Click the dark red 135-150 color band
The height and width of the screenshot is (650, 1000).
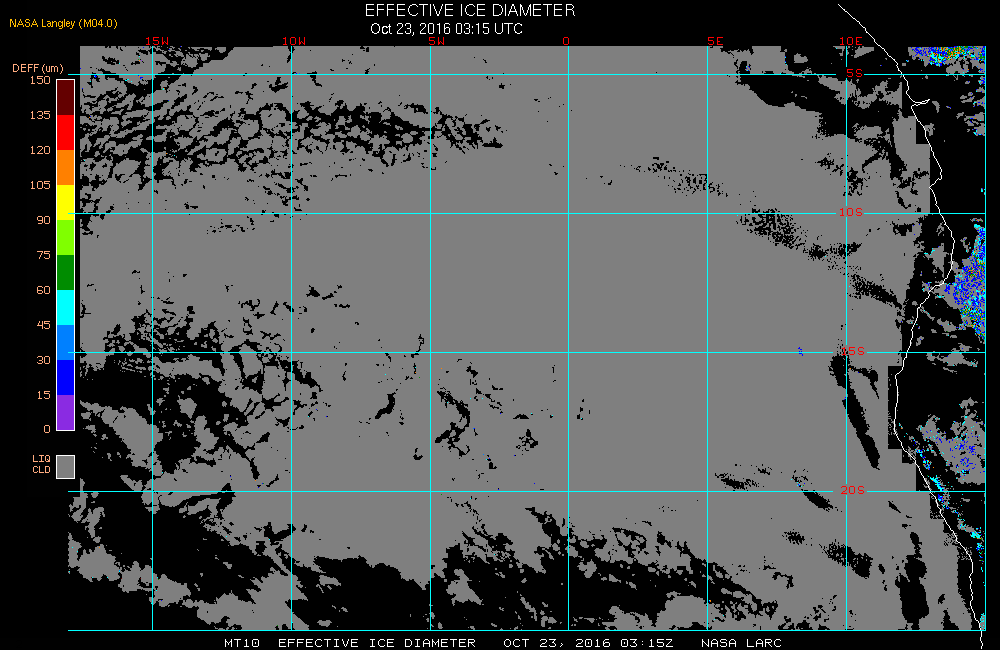66,98
